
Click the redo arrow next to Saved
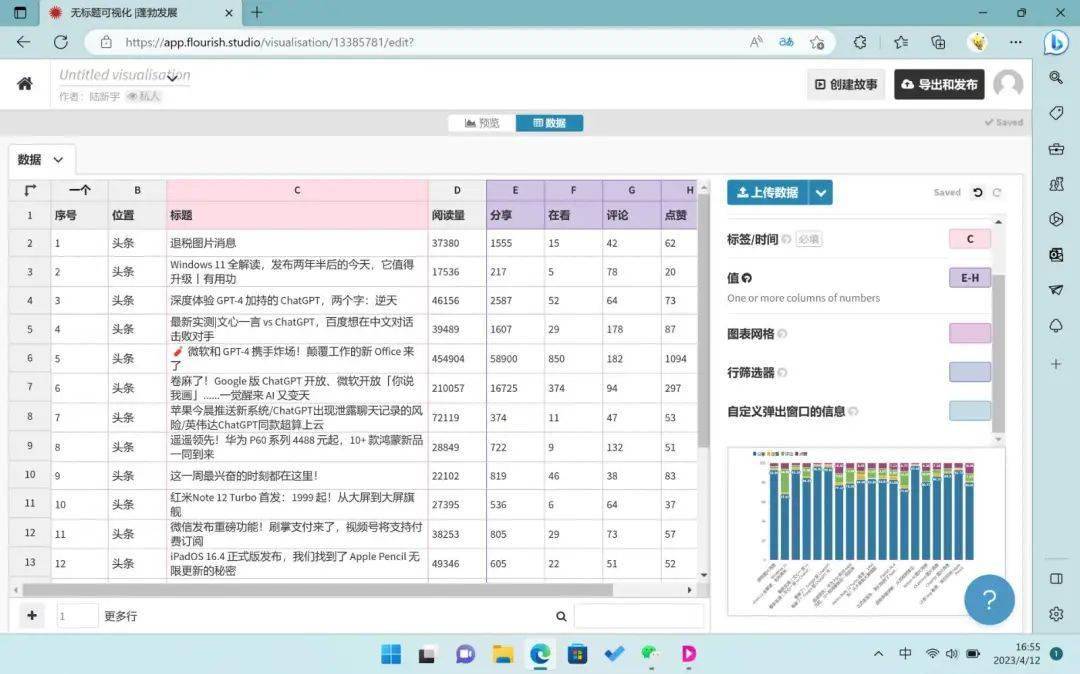[997, 193]
